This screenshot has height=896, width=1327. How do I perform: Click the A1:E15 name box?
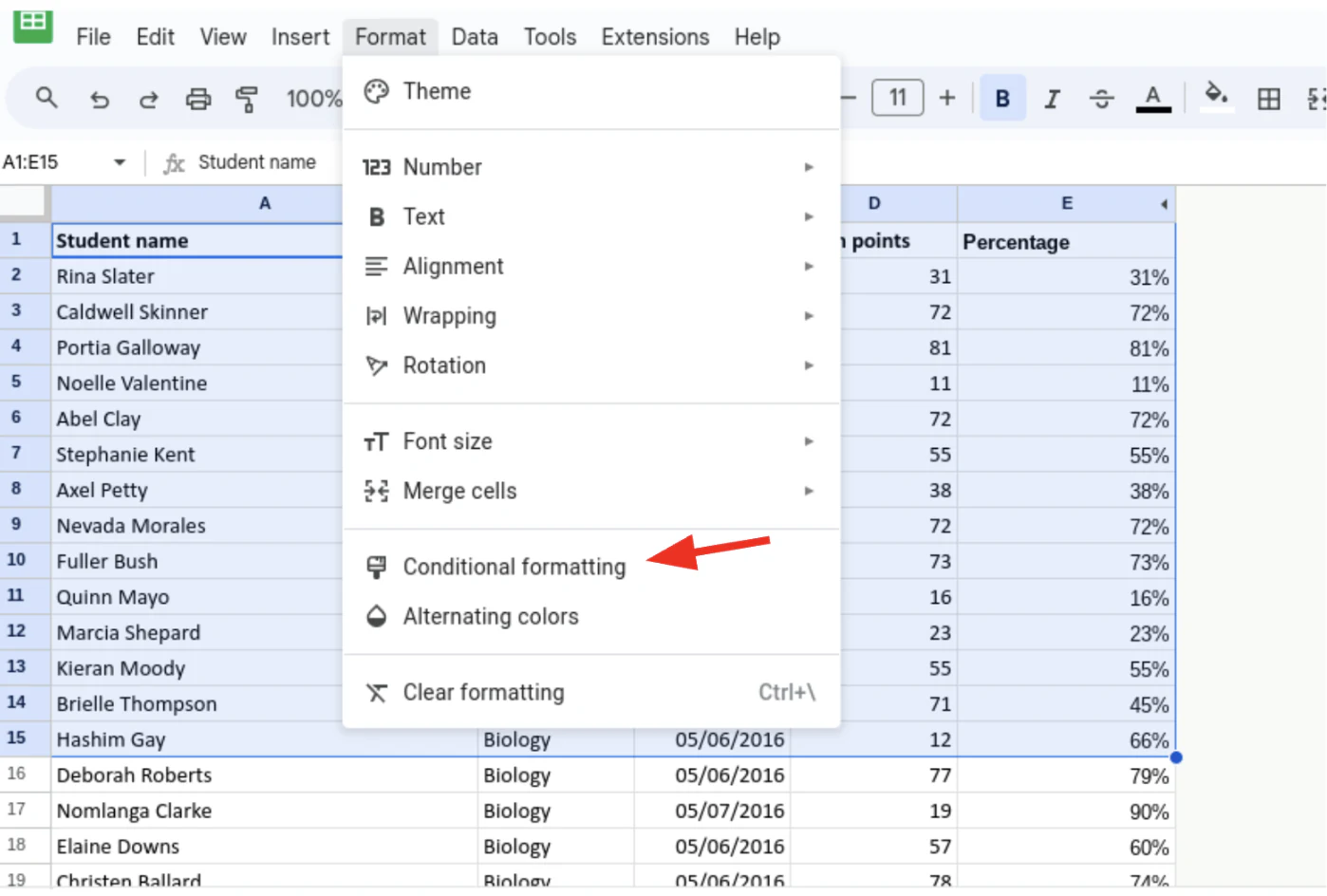(x=65, y=162)
